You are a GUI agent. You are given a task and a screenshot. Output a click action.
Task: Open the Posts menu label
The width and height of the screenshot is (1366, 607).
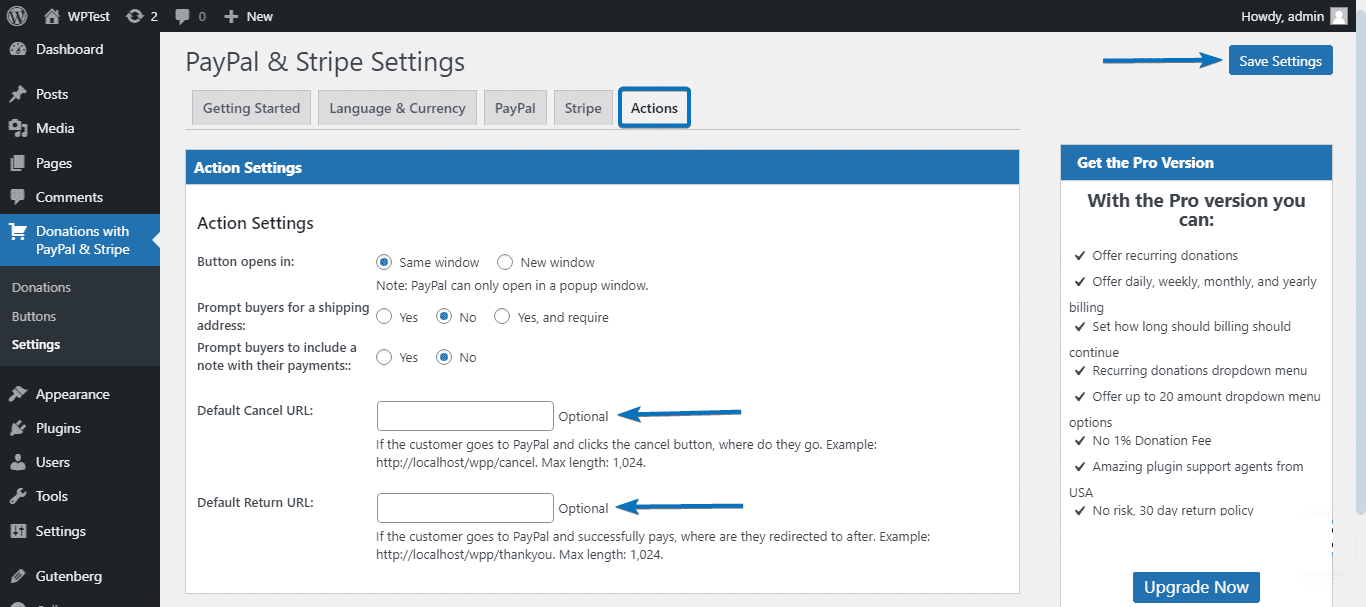tap(52, 94)
